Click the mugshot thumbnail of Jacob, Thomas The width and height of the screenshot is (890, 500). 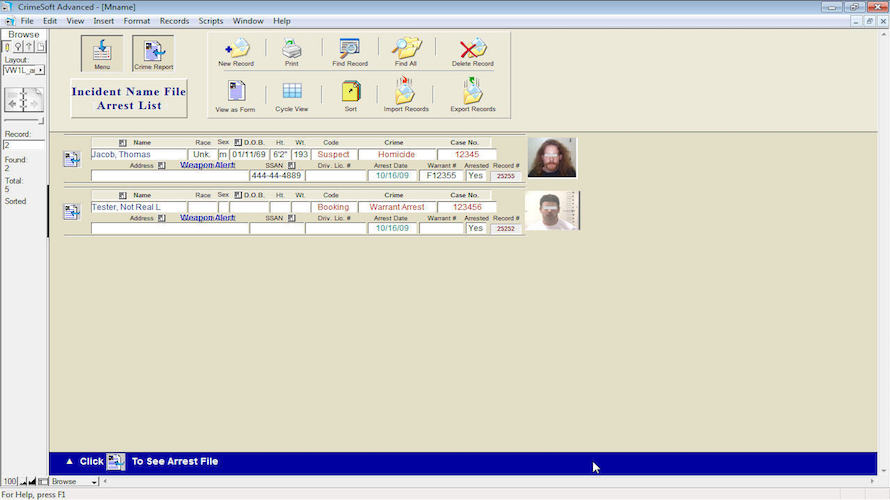[x=551, y=157]
